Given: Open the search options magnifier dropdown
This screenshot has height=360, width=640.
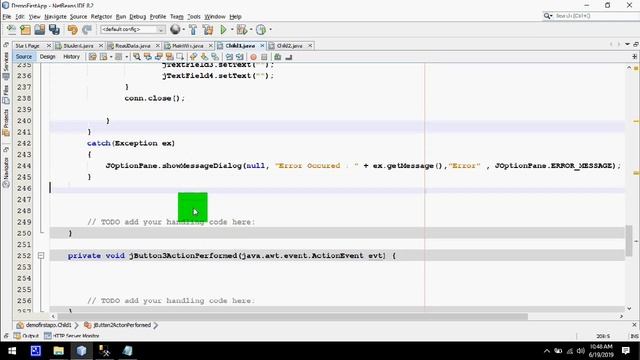Looking at the screenshot, I should [x=548, y=16].
